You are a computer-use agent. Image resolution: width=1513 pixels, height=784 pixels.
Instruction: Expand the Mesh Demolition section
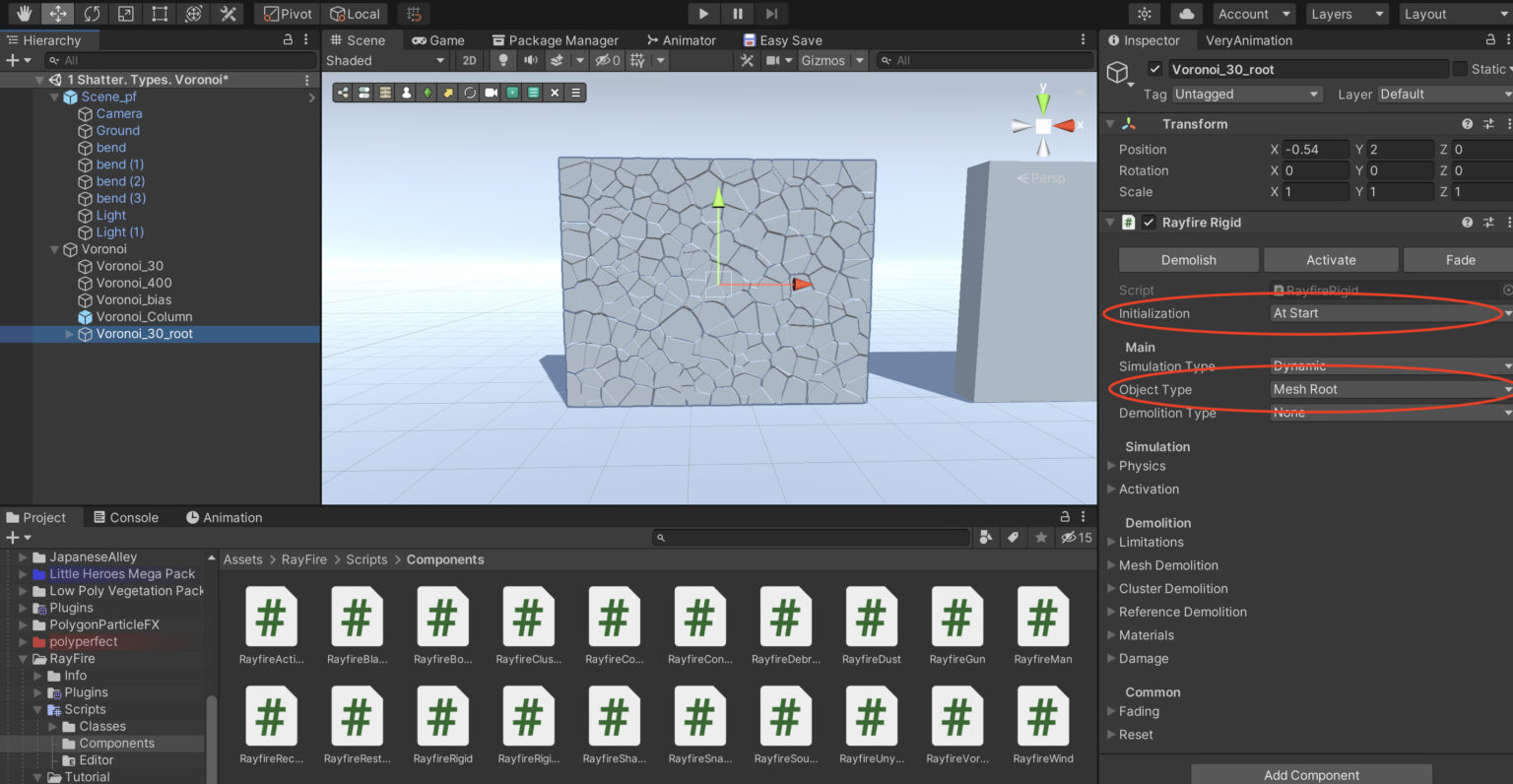click(x=1168, y=565)
